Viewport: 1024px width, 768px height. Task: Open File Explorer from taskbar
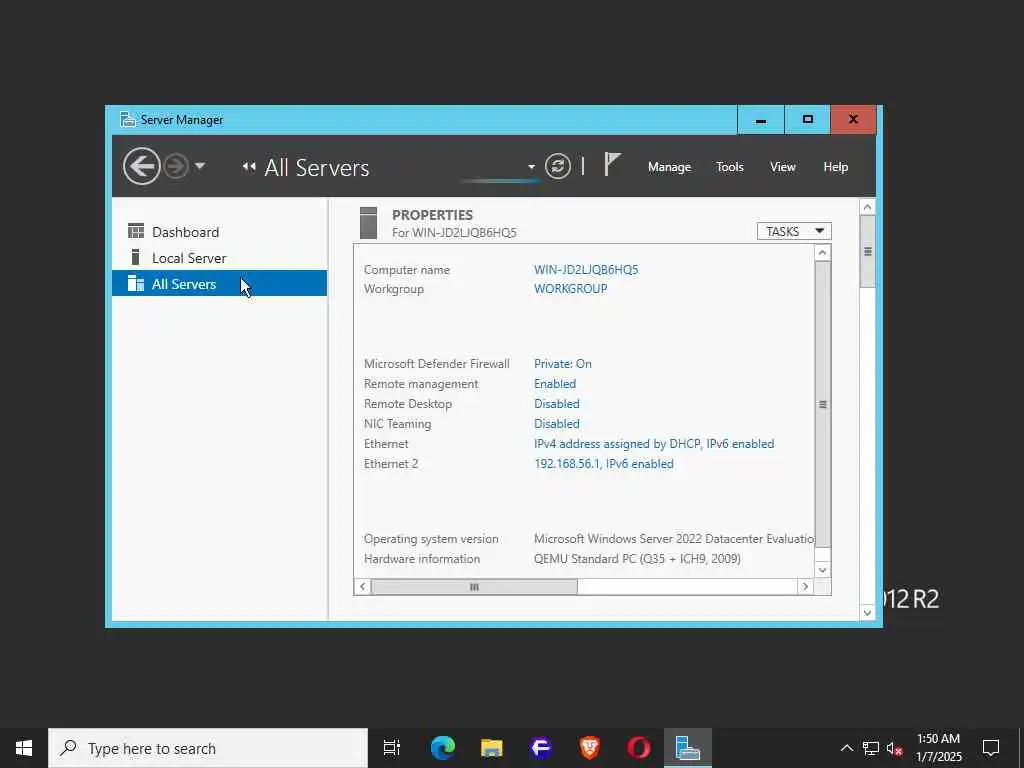click(492, 748)
